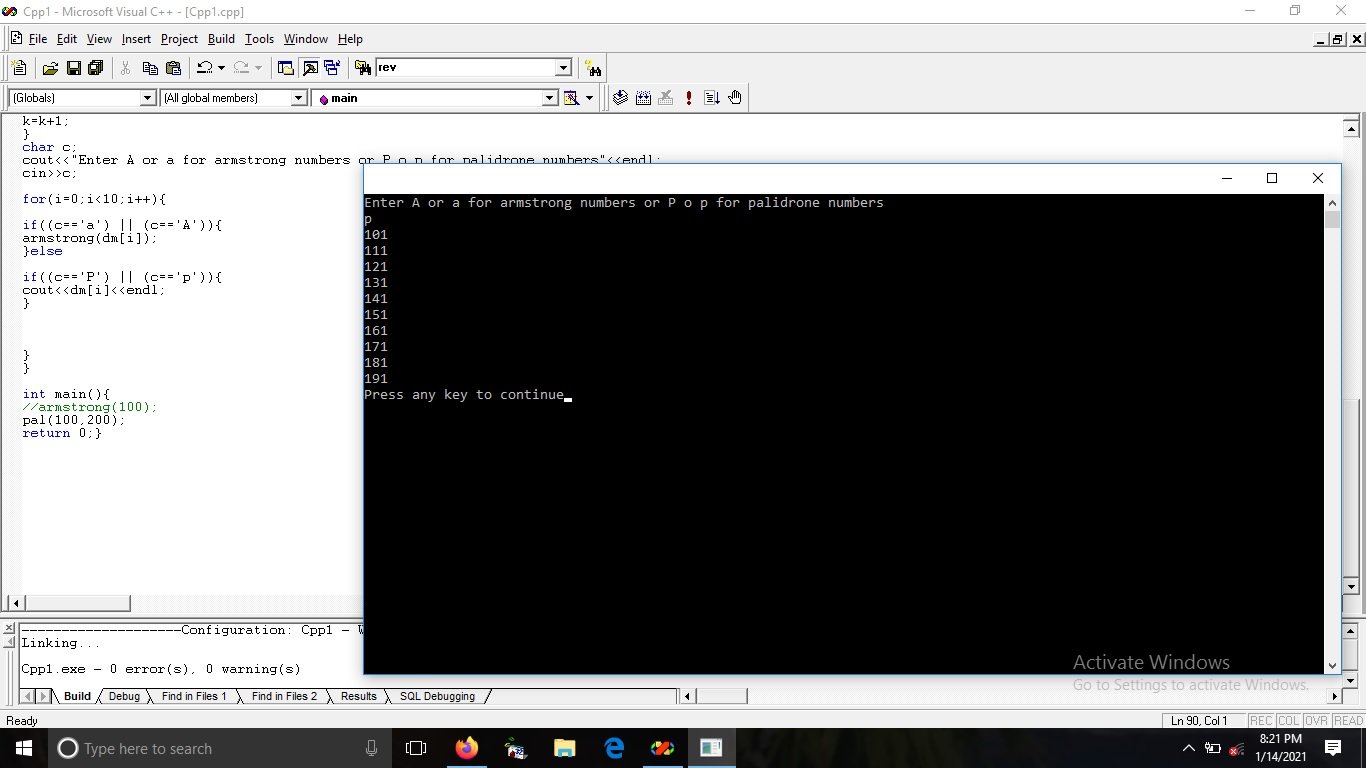The image size is (1366, 768).
Task: Save all open files
Action: pyautogui.click(x=96, y=68)
